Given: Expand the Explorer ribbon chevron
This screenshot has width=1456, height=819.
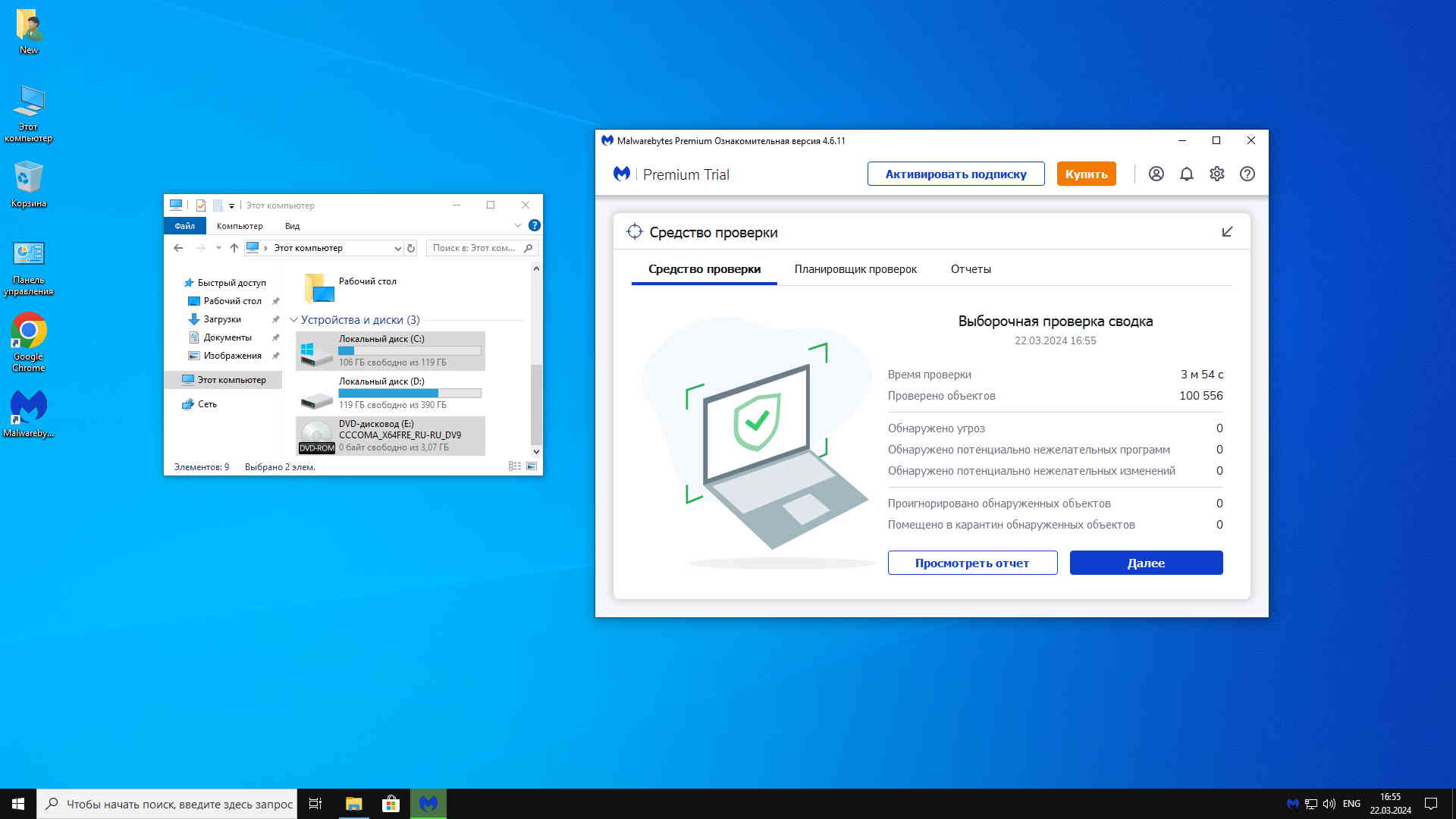Looking at the screenshot, I should 518,225.
